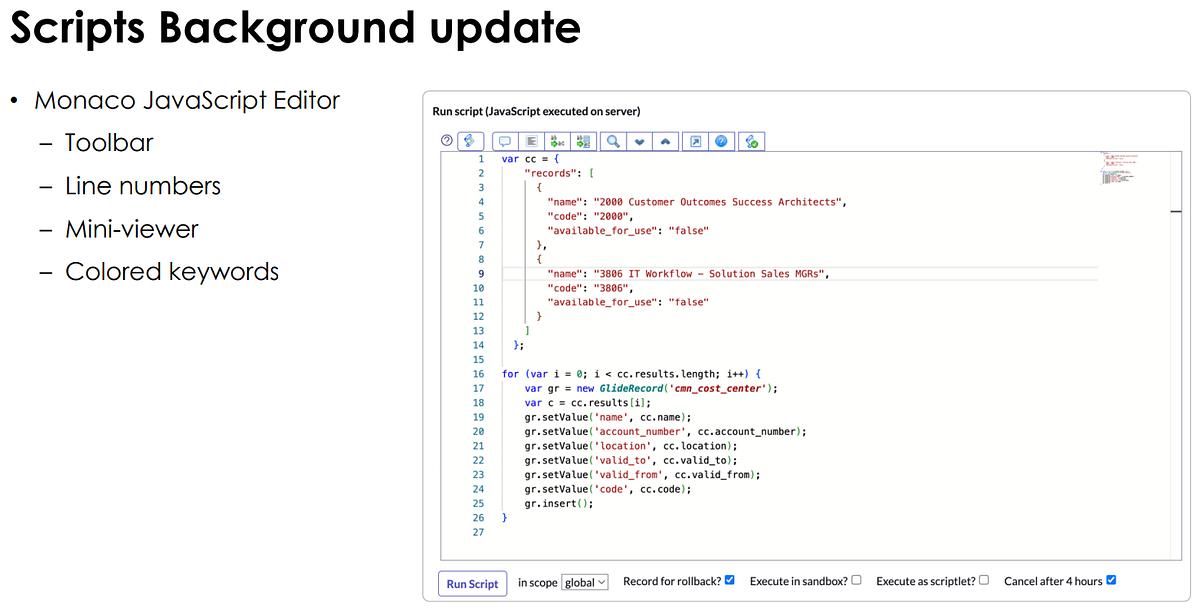Click the magnifying glass search icon

[614, 141]
